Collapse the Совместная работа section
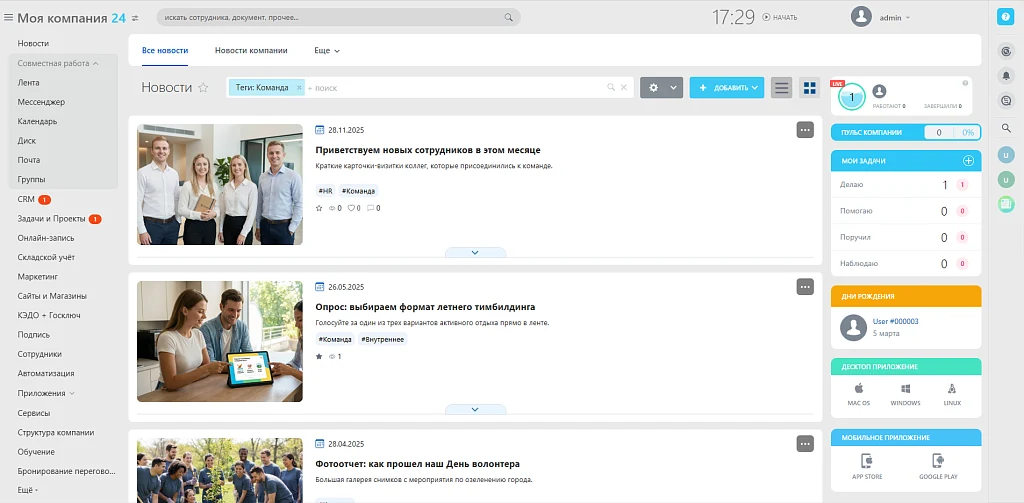The image size is (1024, 503). [x=57, y=63]
